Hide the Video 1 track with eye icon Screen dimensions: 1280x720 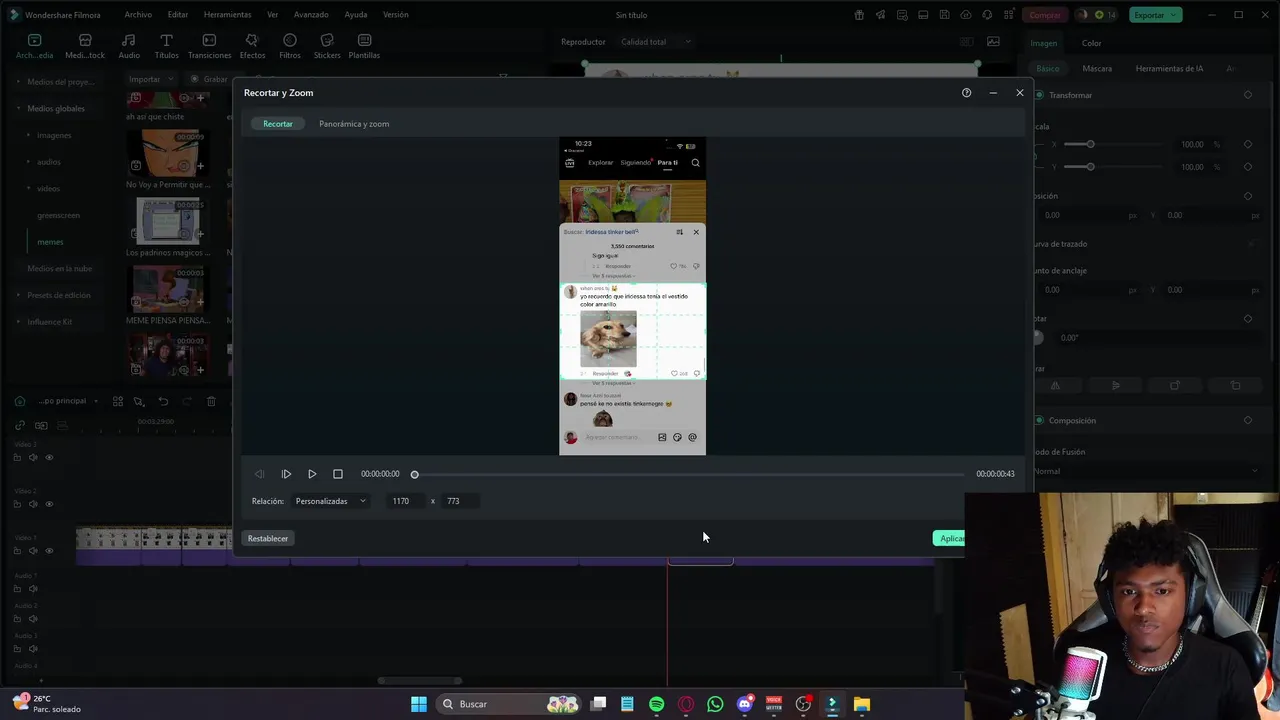click(x=49, y=551)
